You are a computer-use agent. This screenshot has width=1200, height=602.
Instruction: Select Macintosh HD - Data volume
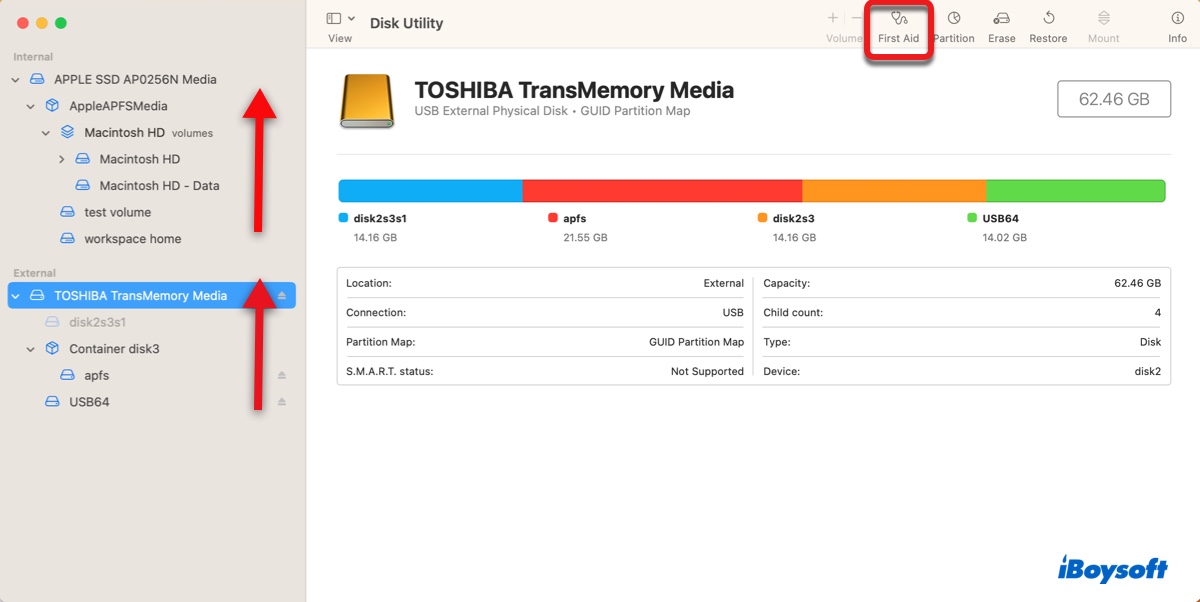coord(158,186)
